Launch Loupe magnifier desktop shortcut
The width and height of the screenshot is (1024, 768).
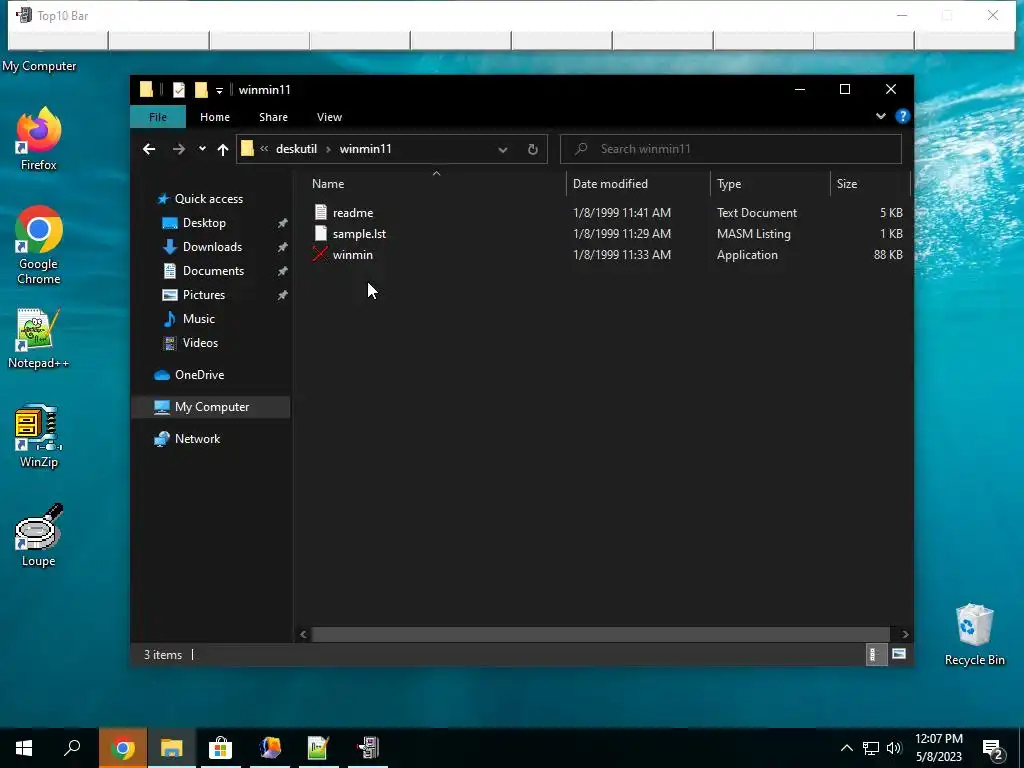39,536
